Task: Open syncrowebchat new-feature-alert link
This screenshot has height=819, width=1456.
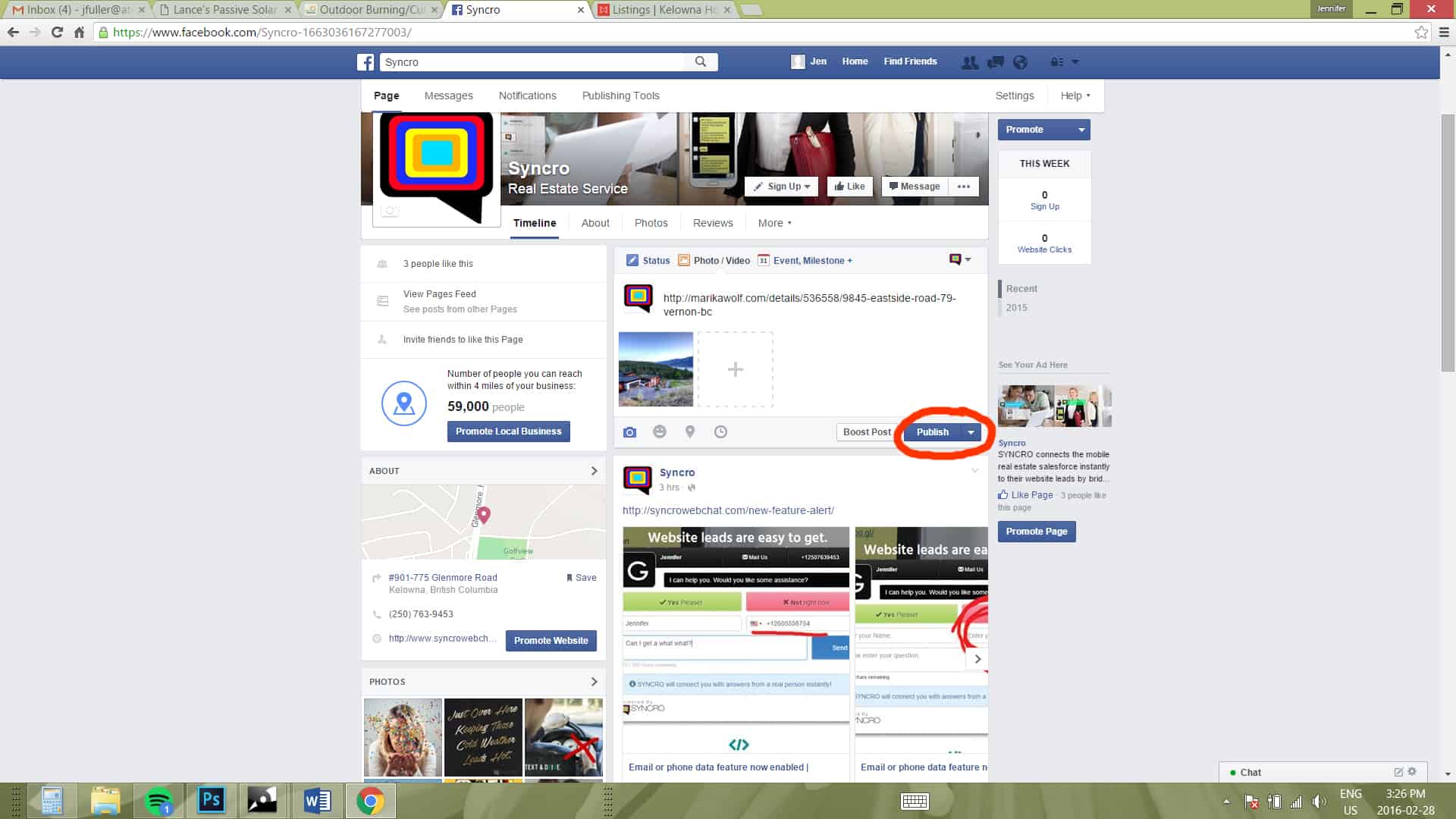Action: pos(728,510)
